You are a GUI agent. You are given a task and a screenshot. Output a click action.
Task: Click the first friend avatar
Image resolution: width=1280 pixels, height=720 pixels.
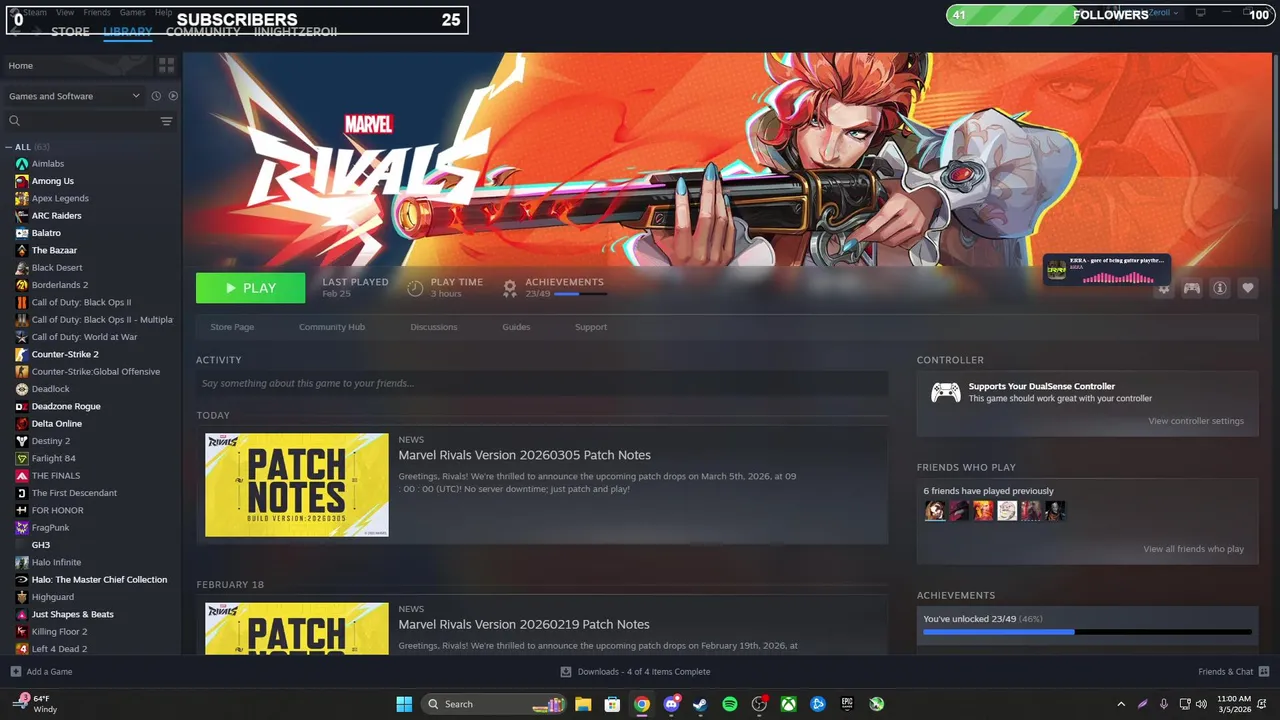[x=935, y=511]
